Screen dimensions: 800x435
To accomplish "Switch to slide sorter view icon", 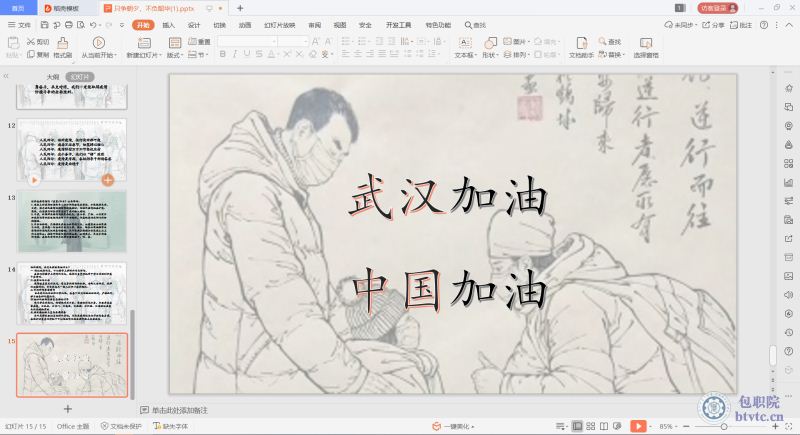I will [591, 426].
